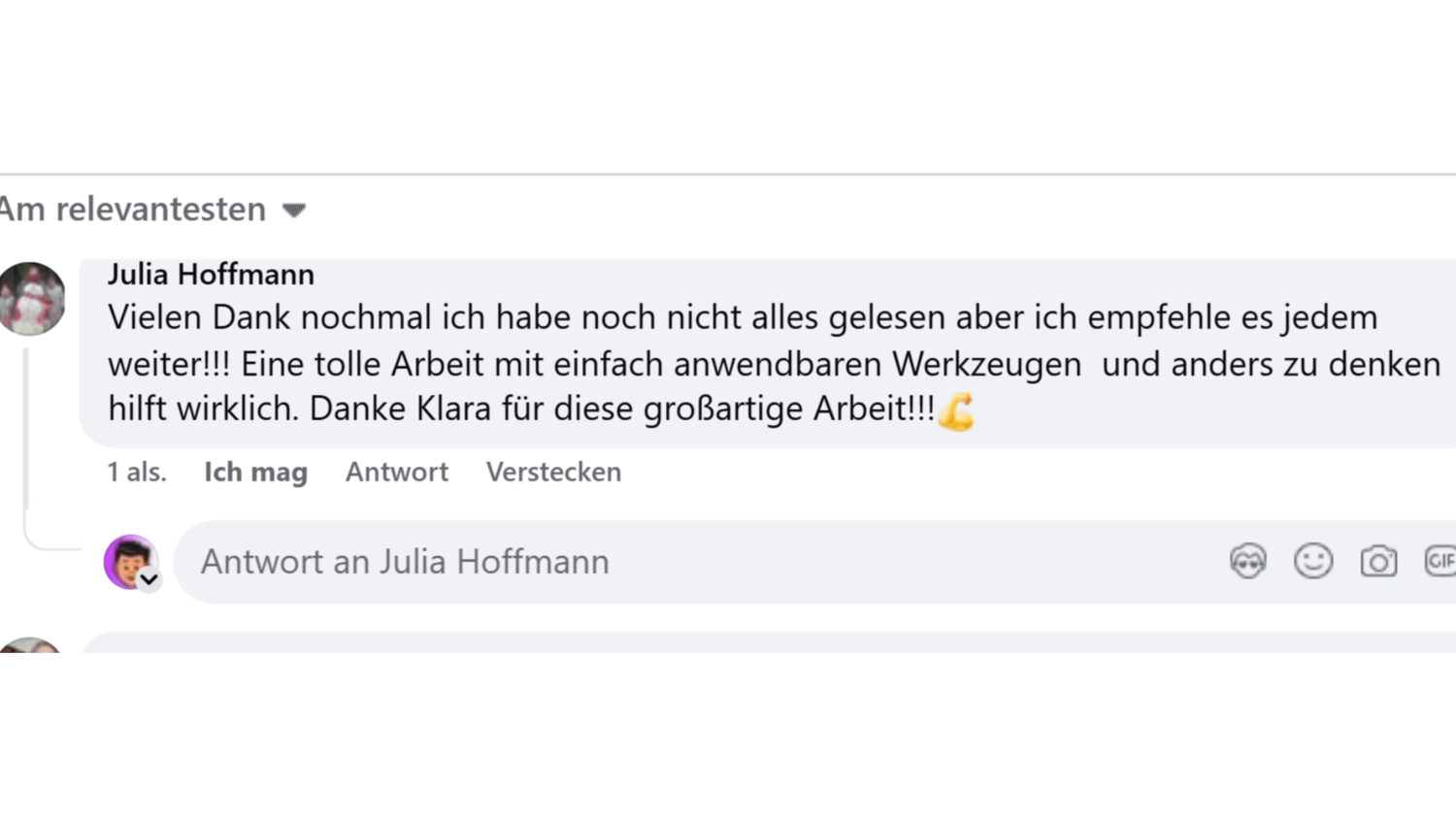Click the flexed bicep emoji in comment
Image resolution: width=1456 pixels, height=819 pixels.
tap(956, 410)
